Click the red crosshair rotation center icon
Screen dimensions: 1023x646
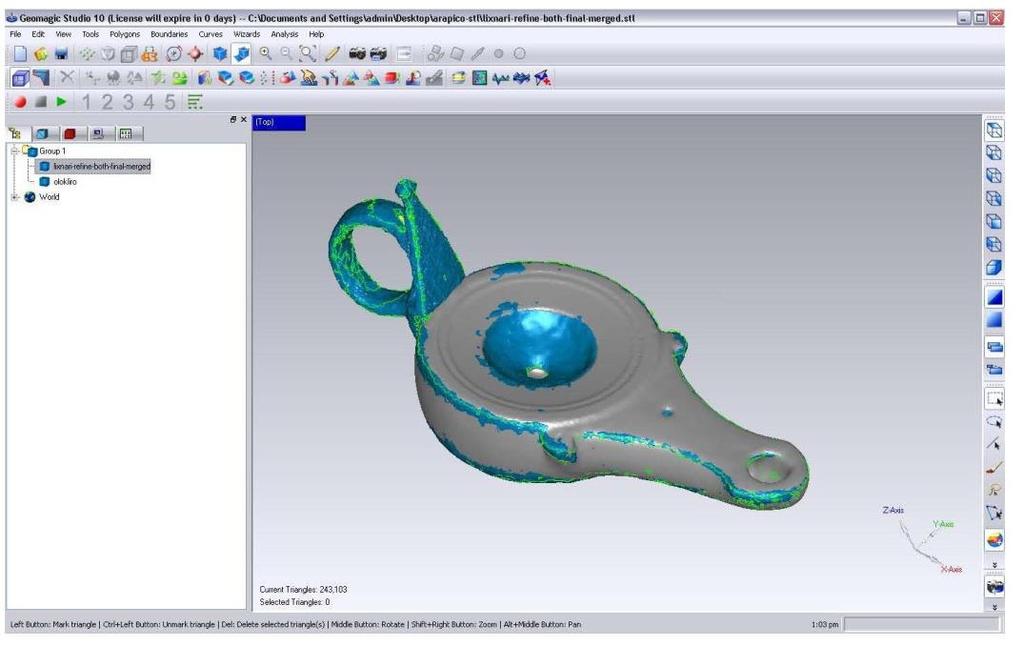pyautogui.click(x=195, y=54)
